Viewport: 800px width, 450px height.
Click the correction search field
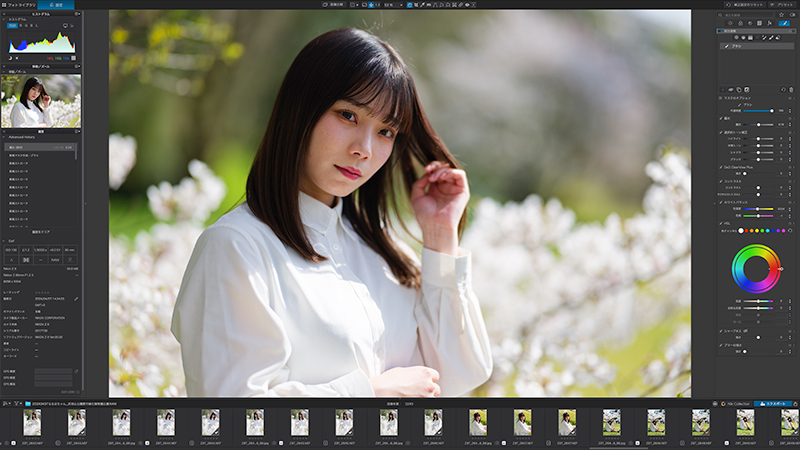(x=745, y=15)
